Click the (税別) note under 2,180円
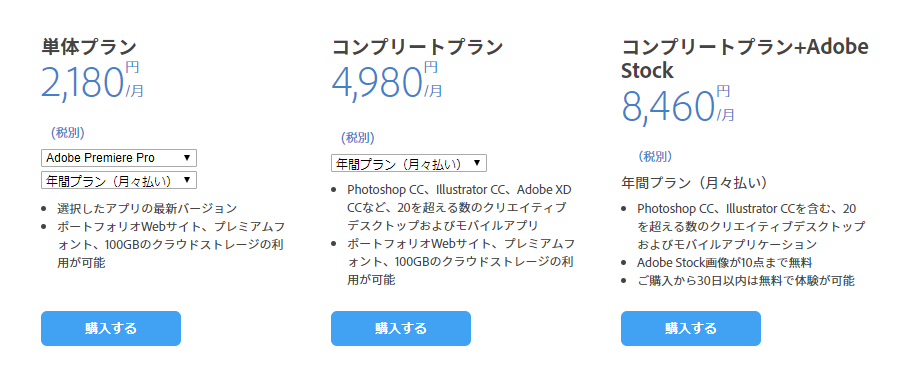This screenshot has height=368, width=897. pos(68,133)
